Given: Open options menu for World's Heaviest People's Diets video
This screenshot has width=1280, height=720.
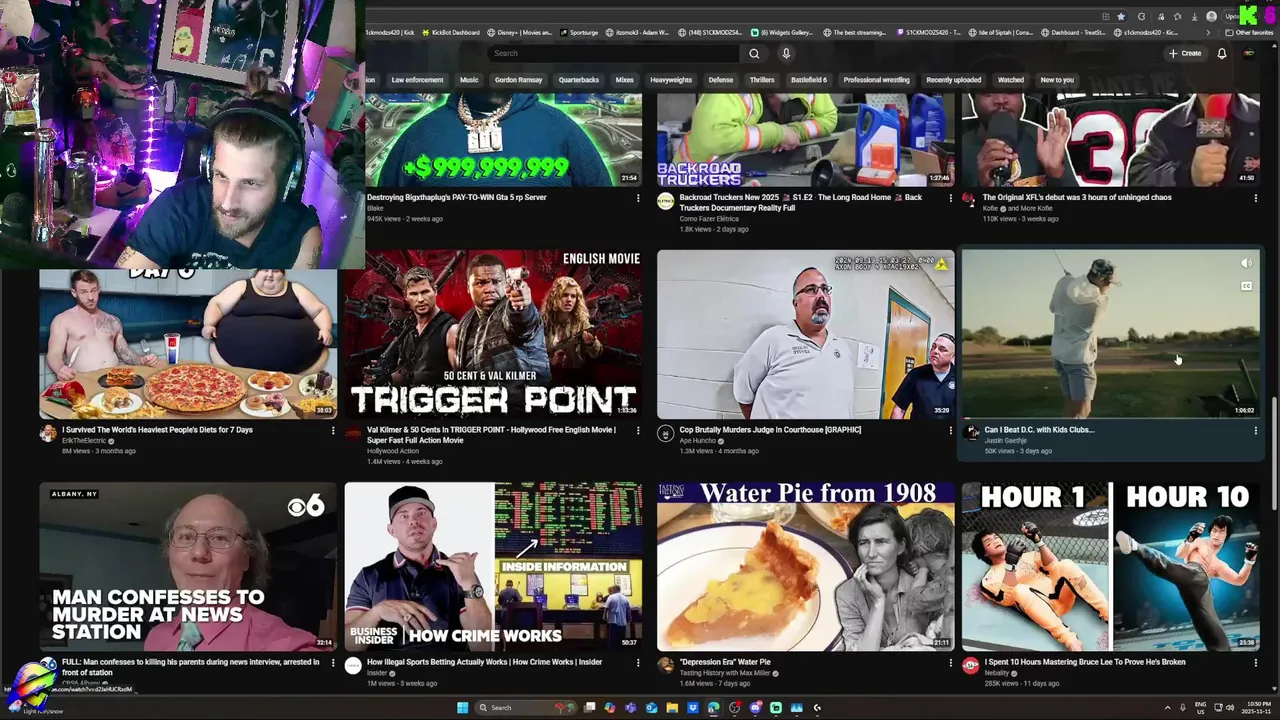Looking at the screenshot, I should [333, 431].
